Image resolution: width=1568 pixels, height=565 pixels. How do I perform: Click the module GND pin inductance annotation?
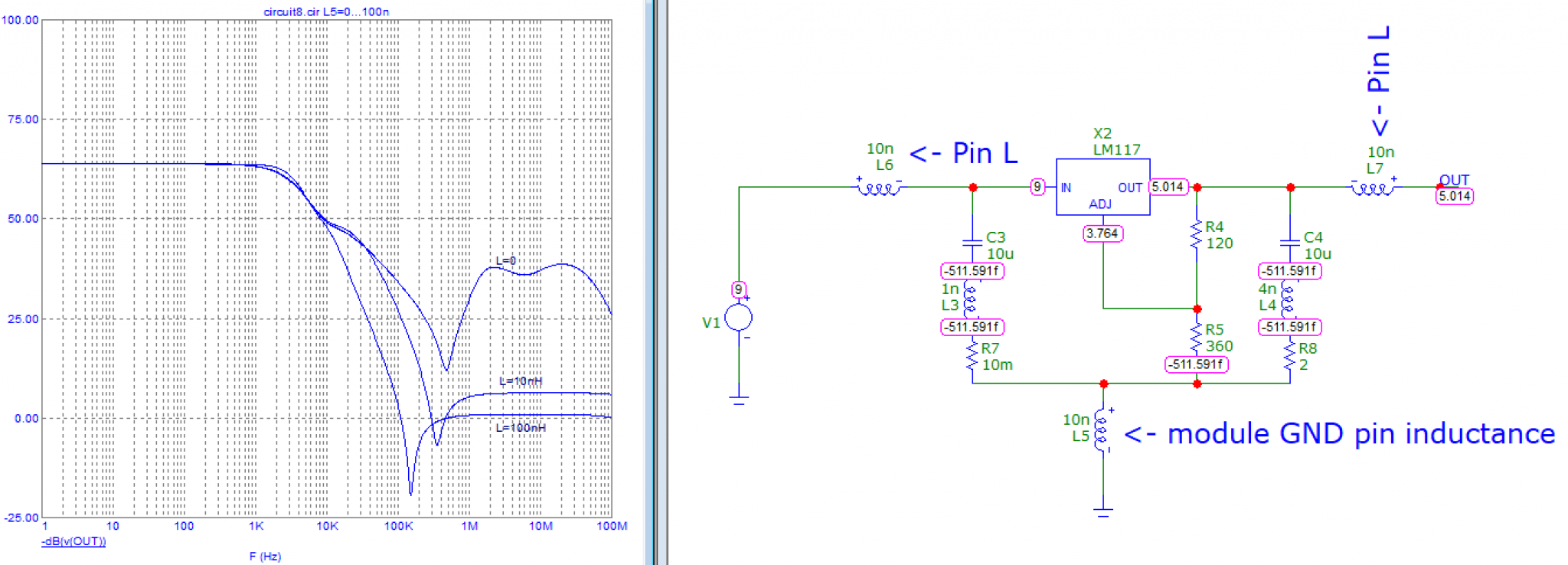point(1339,434)
